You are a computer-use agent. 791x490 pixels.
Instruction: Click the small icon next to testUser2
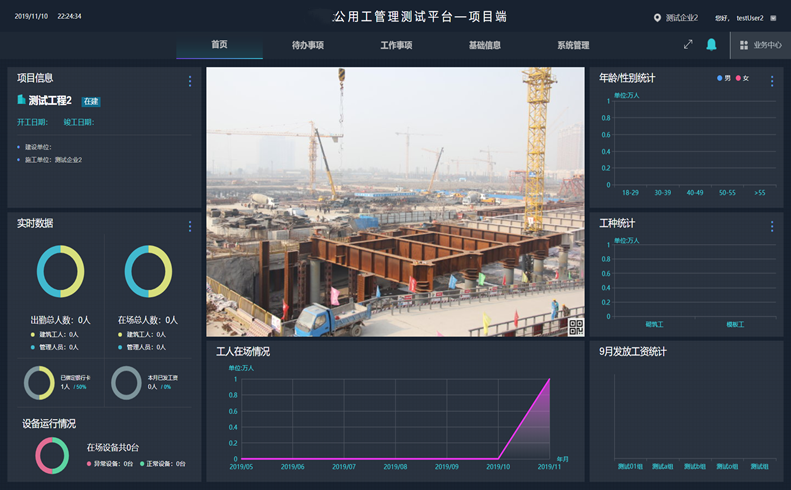pos(773,17)
